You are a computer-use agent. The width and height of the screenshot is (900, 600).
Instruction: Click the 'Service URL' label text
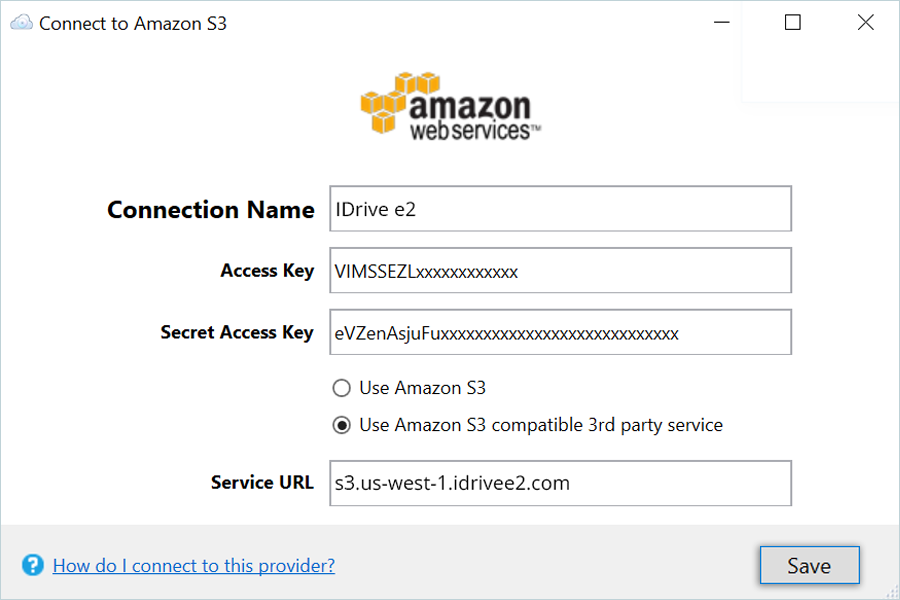coord(262,483)
